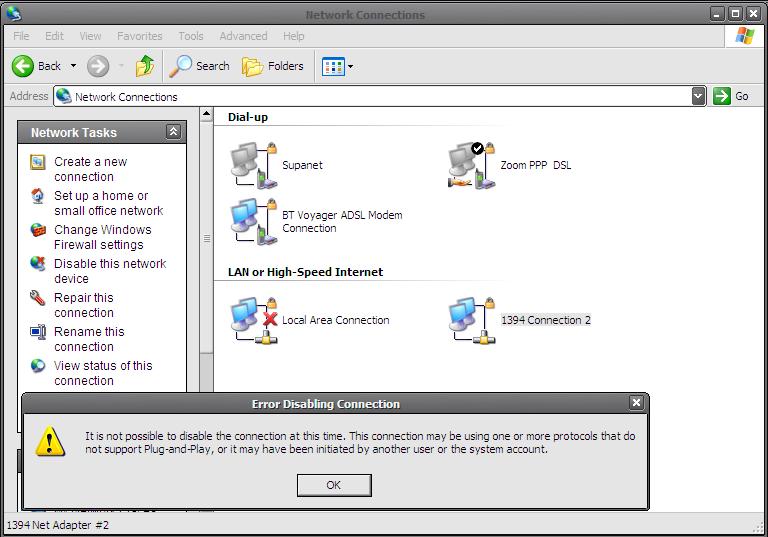Click Repair this connection link

click(x=84, y=305)
